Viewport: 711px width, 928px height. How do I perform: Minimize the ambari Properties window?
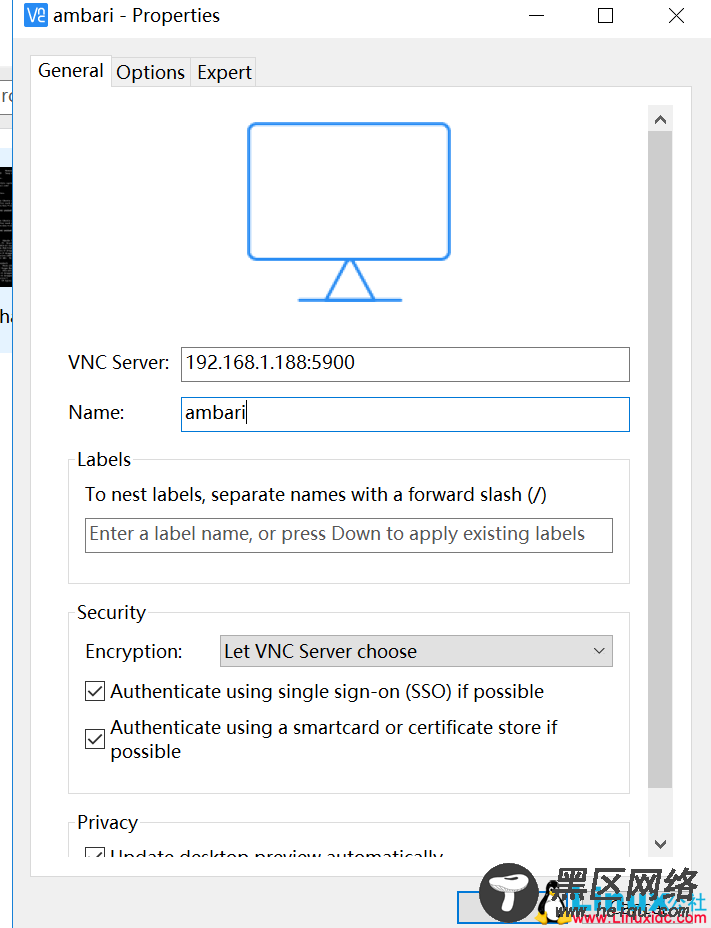(x=536, y=15)
